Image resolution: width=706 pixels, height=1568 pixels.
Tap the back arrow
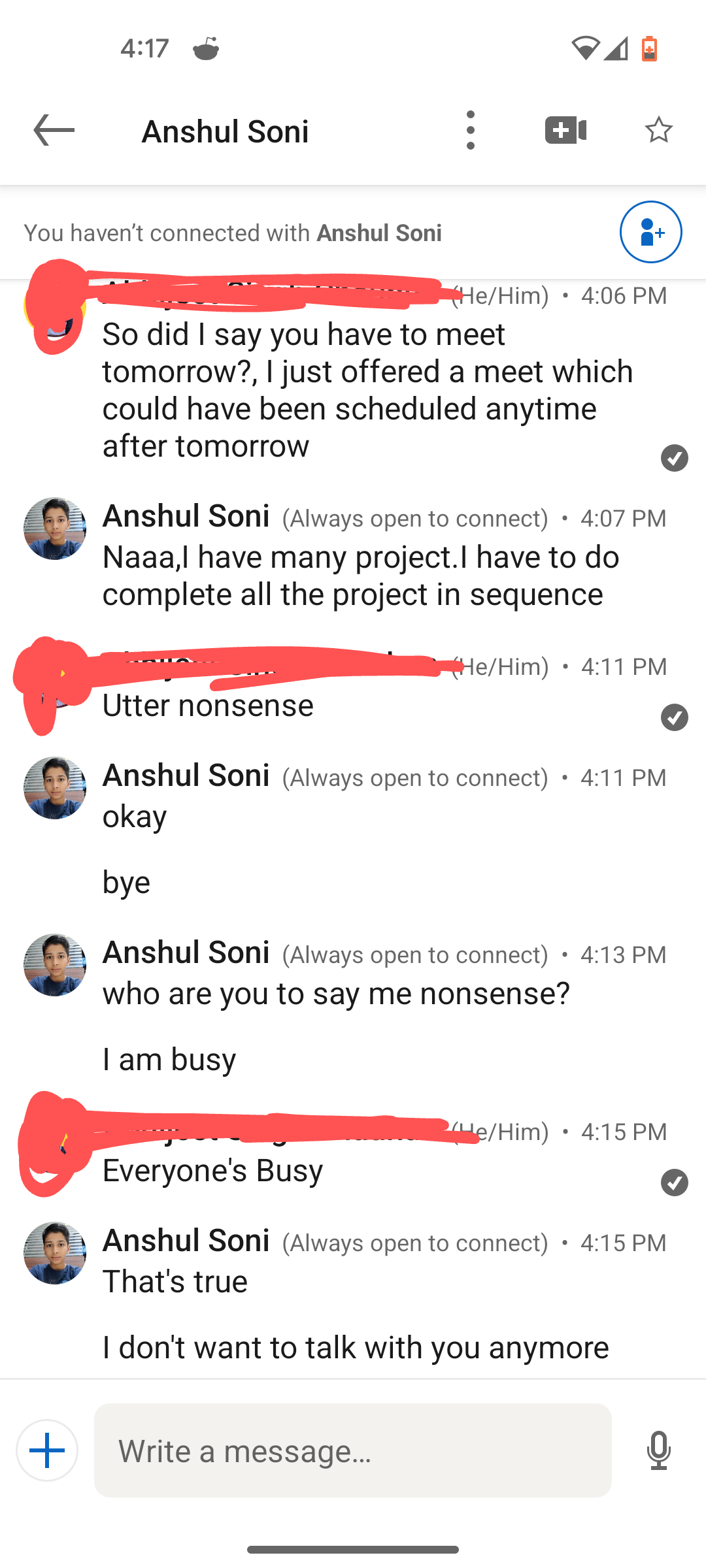pos(54,130)
